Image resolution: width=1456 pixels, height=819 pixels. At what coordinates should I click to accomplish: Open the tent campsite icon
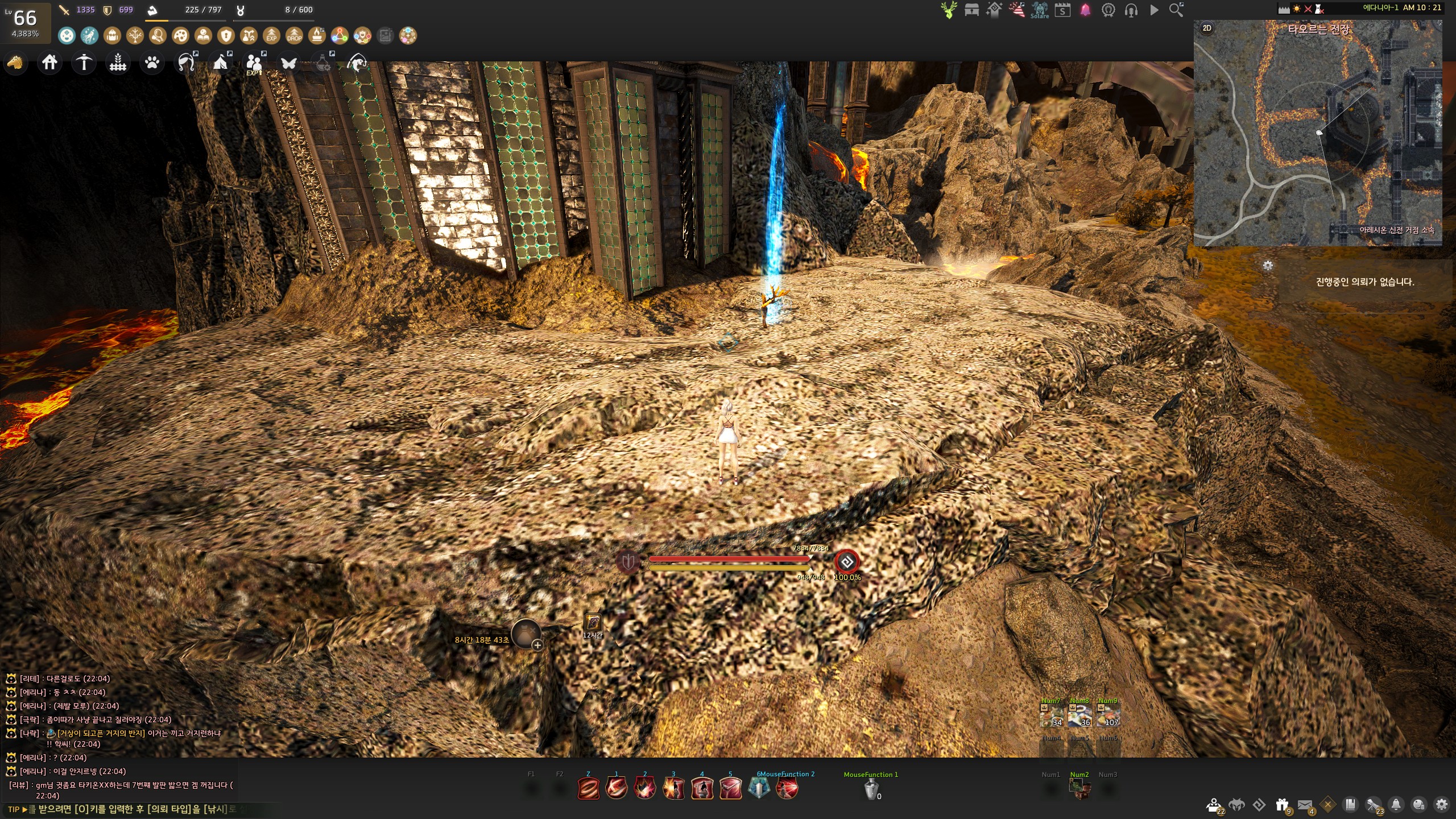click(x=221, y=63)
